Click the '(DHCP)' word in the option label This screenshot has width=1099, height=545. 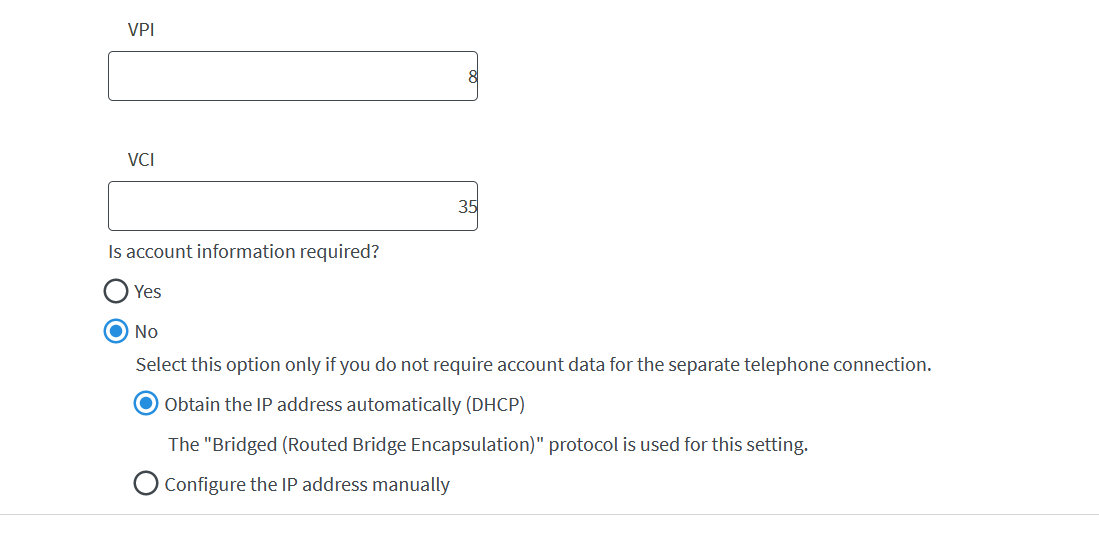click(x=495, y=404)
